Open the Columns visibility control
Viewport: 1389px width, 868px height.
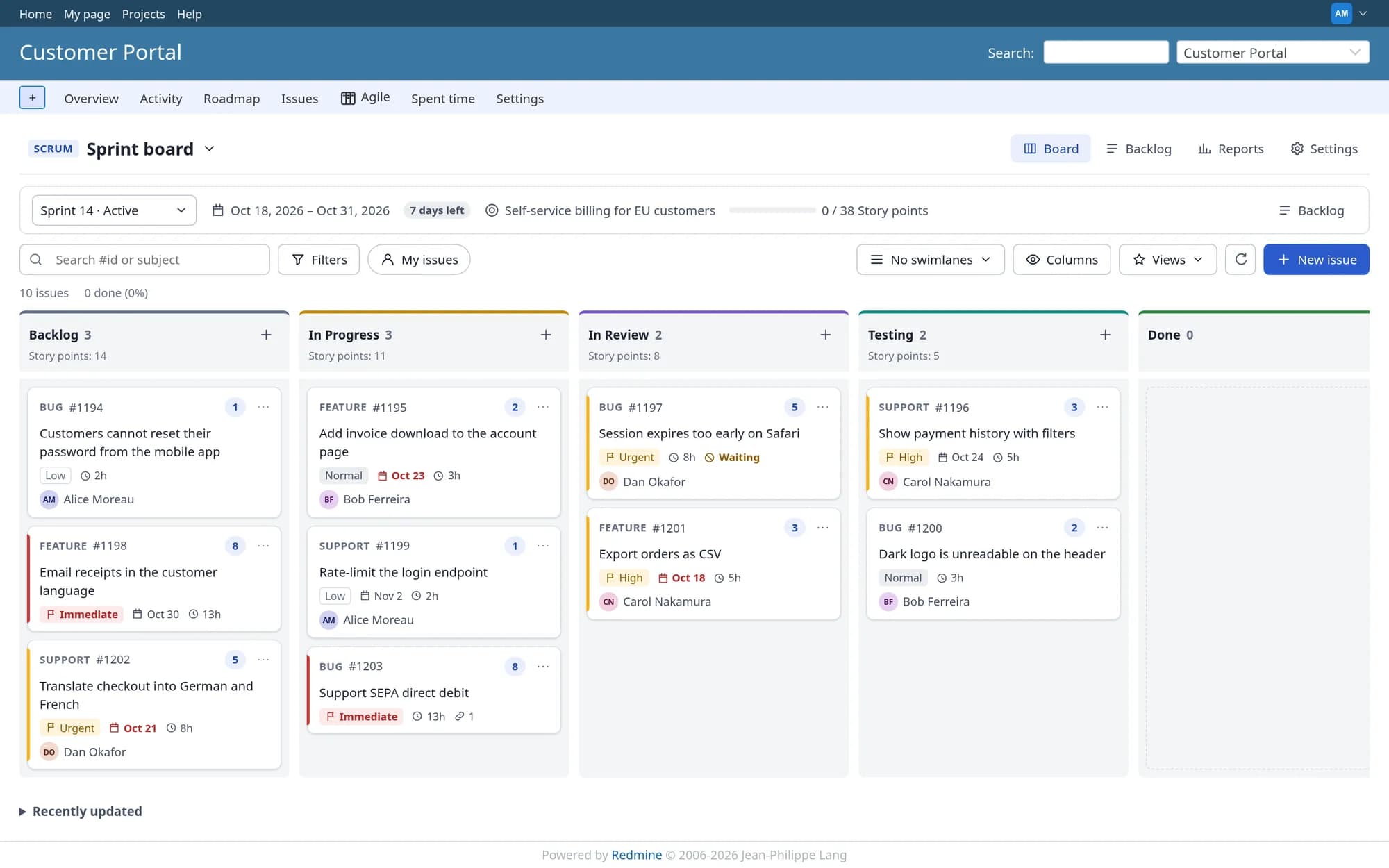click(1061, 259)
